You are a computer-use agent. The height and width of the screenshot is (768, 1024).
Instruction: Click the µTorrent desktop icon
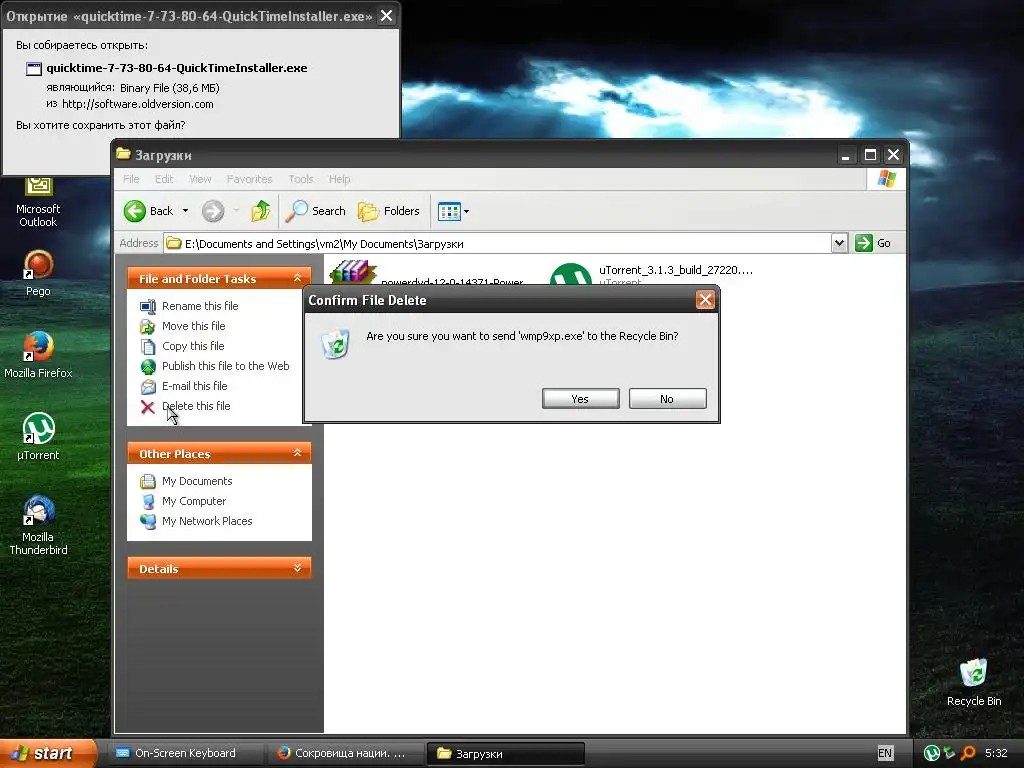(x=39, y=428)
